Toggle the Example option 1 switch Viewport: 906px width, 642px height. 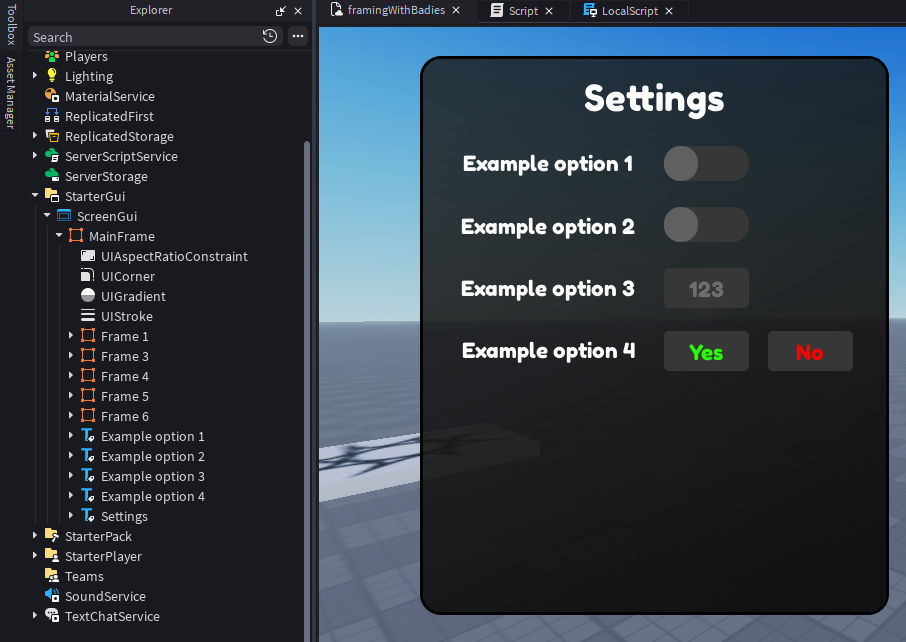pyautogui.click(x=706, y=164)
